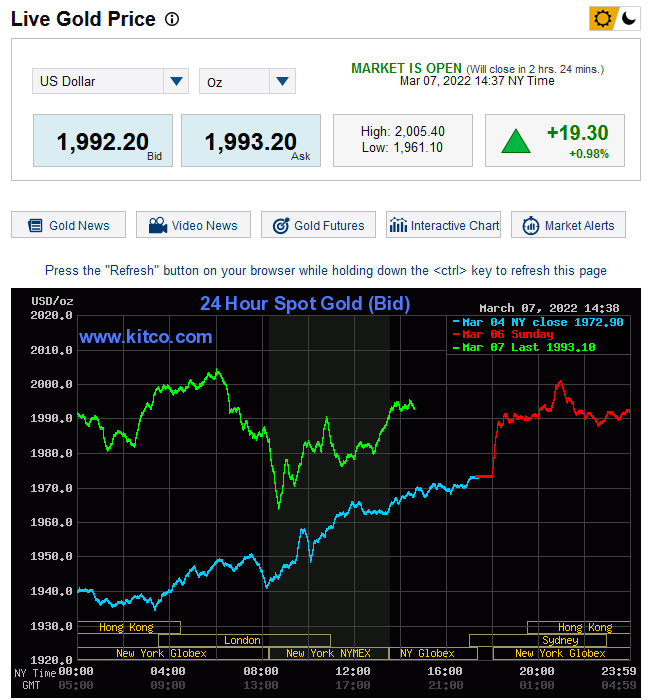Viewport: 649px width, 700px height.
Task: Click the arrow of the currency dropdown
Action: [176, 81]
